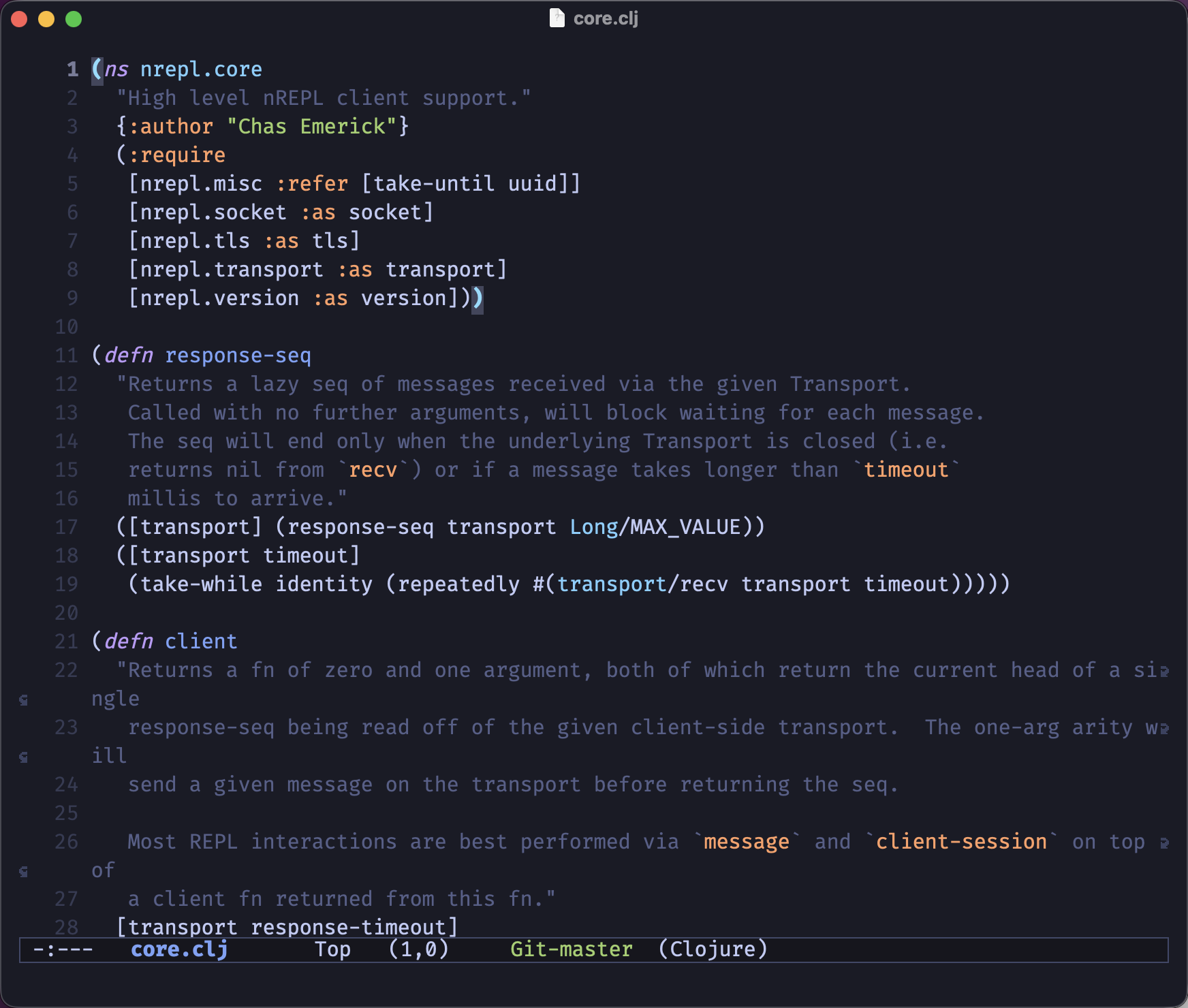Image resolution: width=1188 pixels, height=1008 pixels.
Task: Click the core.clj window title text
Action: coord(606,18)
